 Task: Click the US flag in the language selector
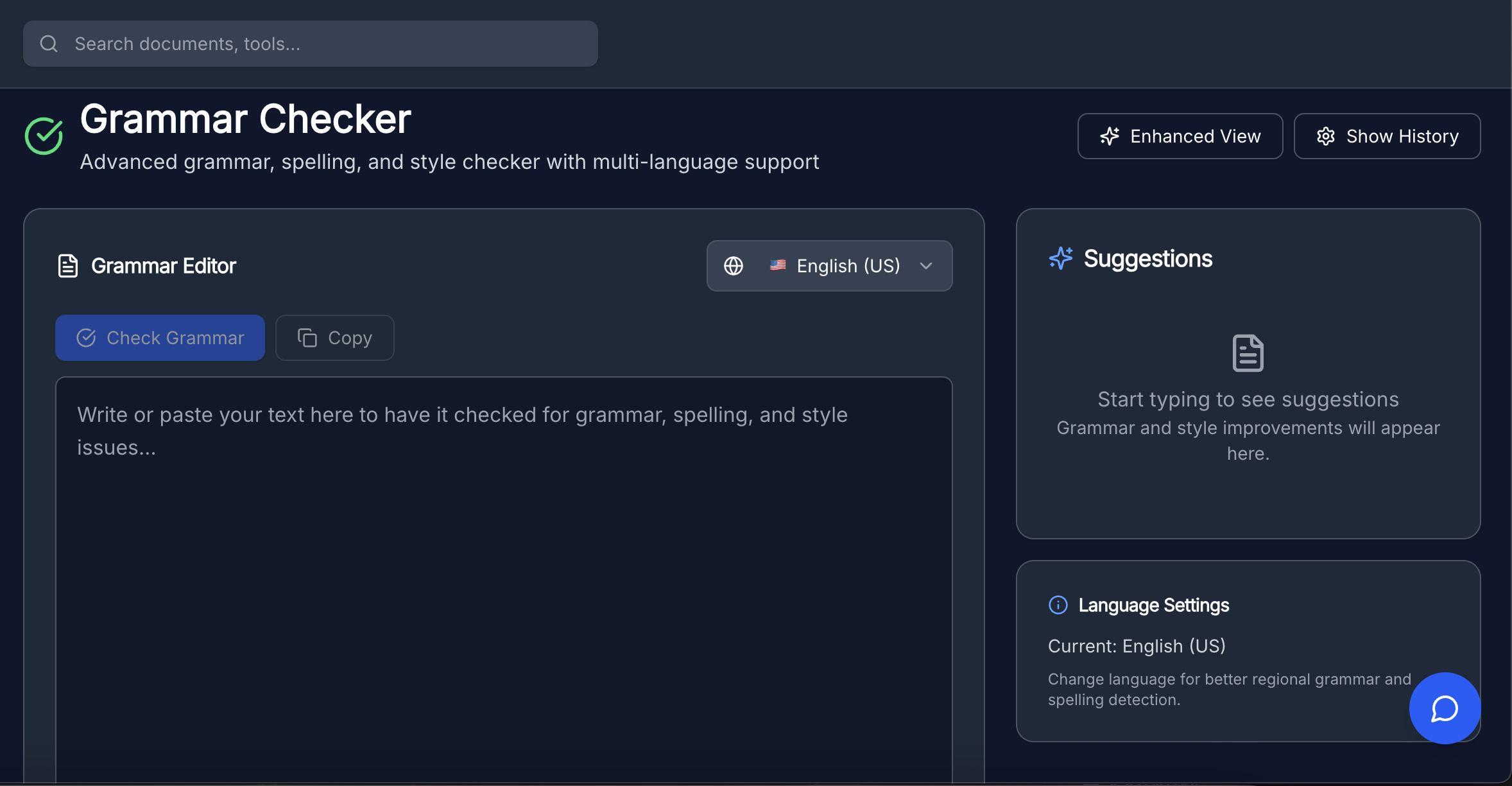(x=778, y=265)
